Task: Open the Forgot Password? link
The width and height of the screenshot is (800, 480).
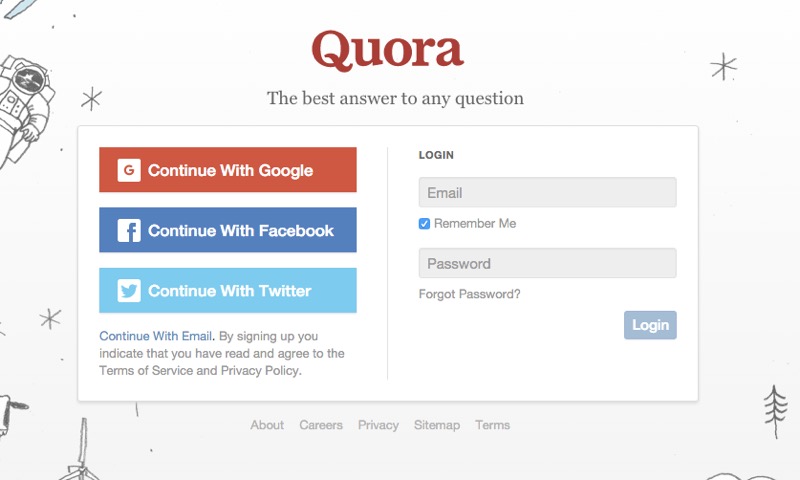Action: [x=469, y=294]
